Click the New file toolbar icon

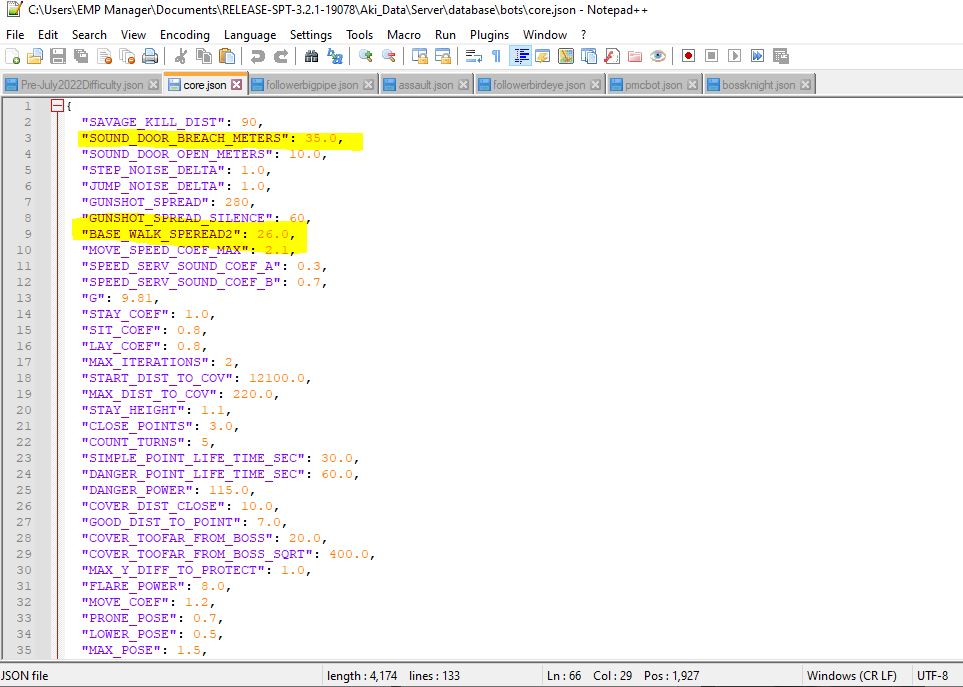(12, 56)
